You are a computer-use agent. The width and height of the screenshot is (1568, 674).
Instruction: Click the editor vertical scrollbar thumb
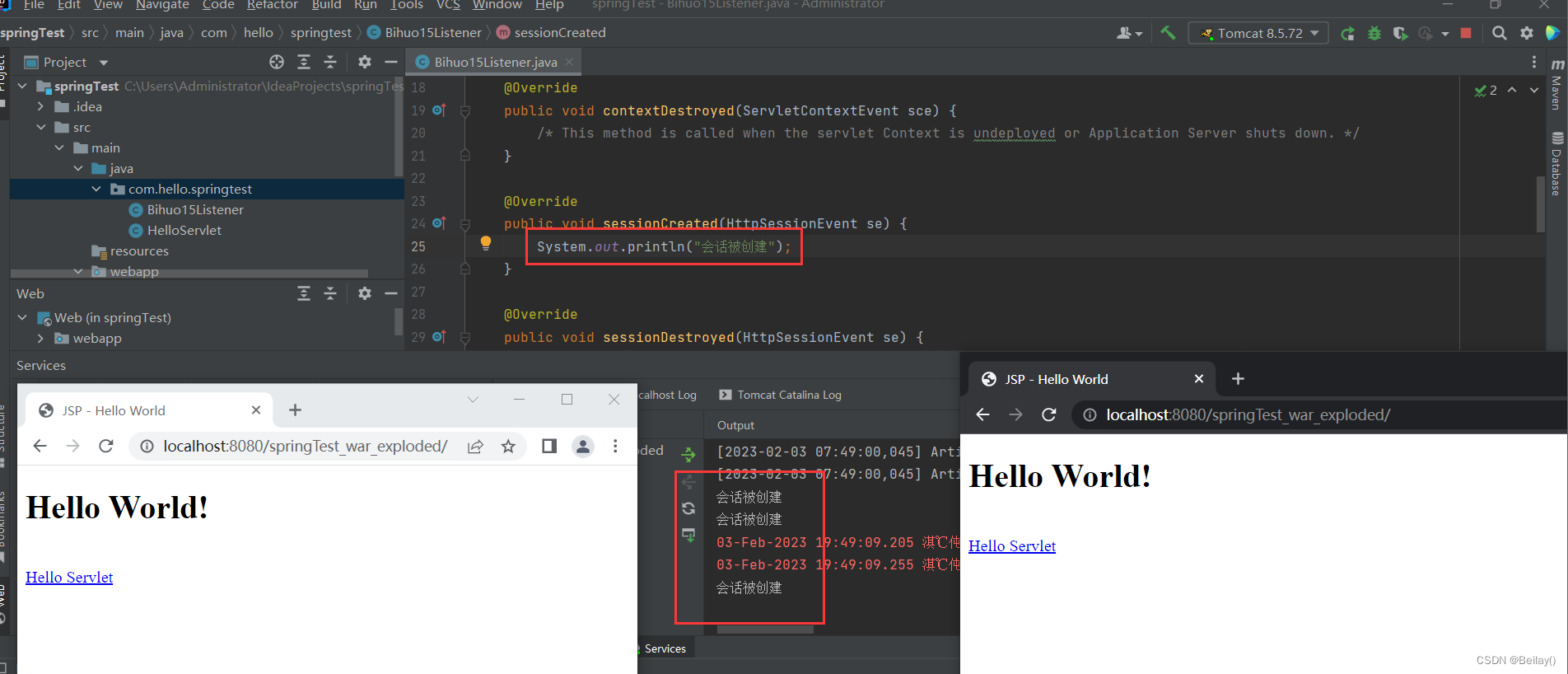[x=1540, y=204]
